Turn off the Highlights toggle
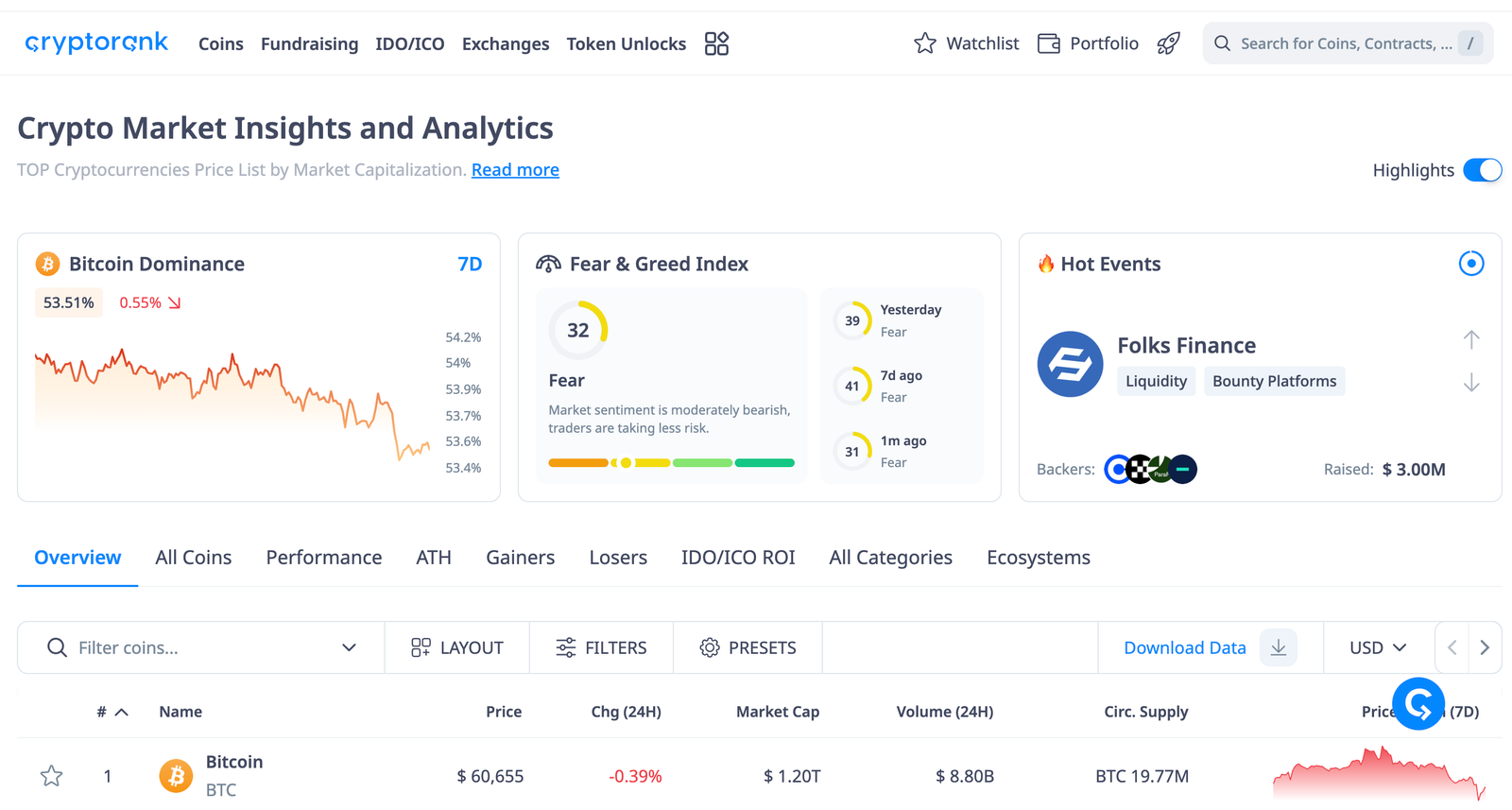 pyautogui.click(x=1482, y=170)
